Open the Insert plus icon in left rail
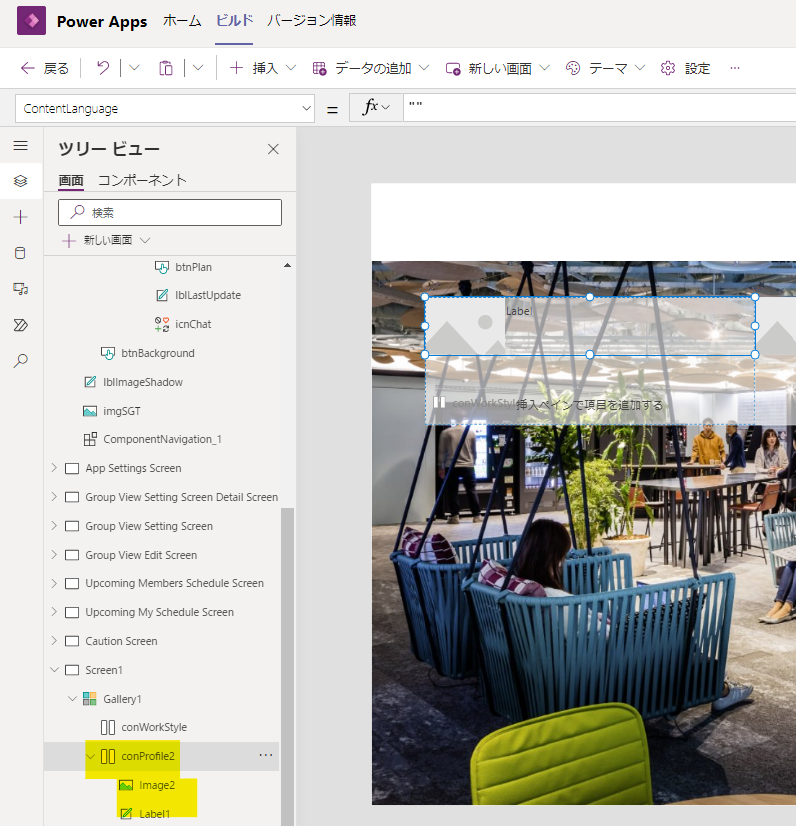This screenshot has height=826, width=796. point(20,217)
